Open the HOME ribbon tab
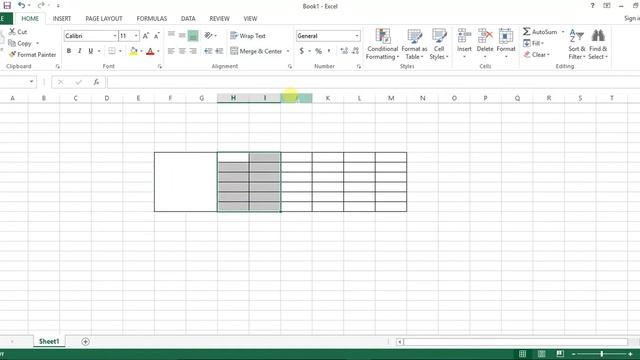Screen dimensions: 640x360 coord(30,19)
